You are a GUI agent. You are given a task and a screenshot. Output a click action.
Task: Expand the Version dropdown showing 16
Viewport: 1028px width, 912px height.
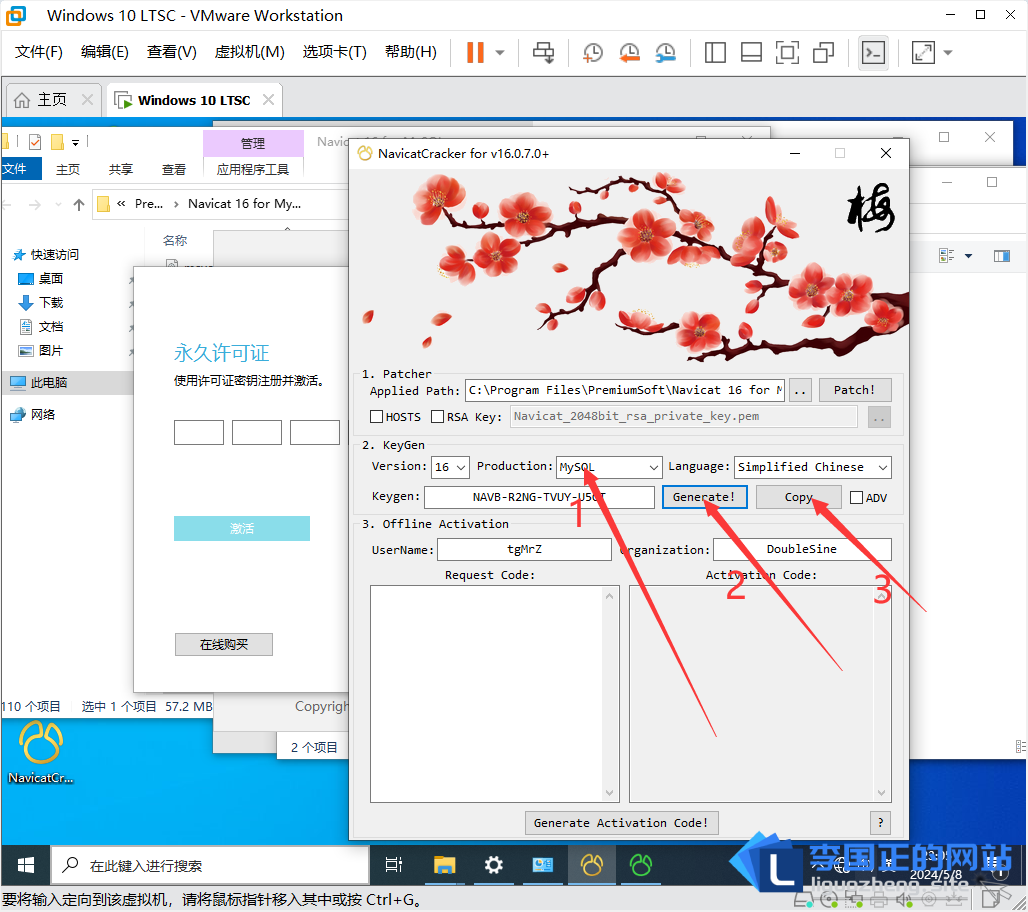pyautogui.click(x=450, y=467)
